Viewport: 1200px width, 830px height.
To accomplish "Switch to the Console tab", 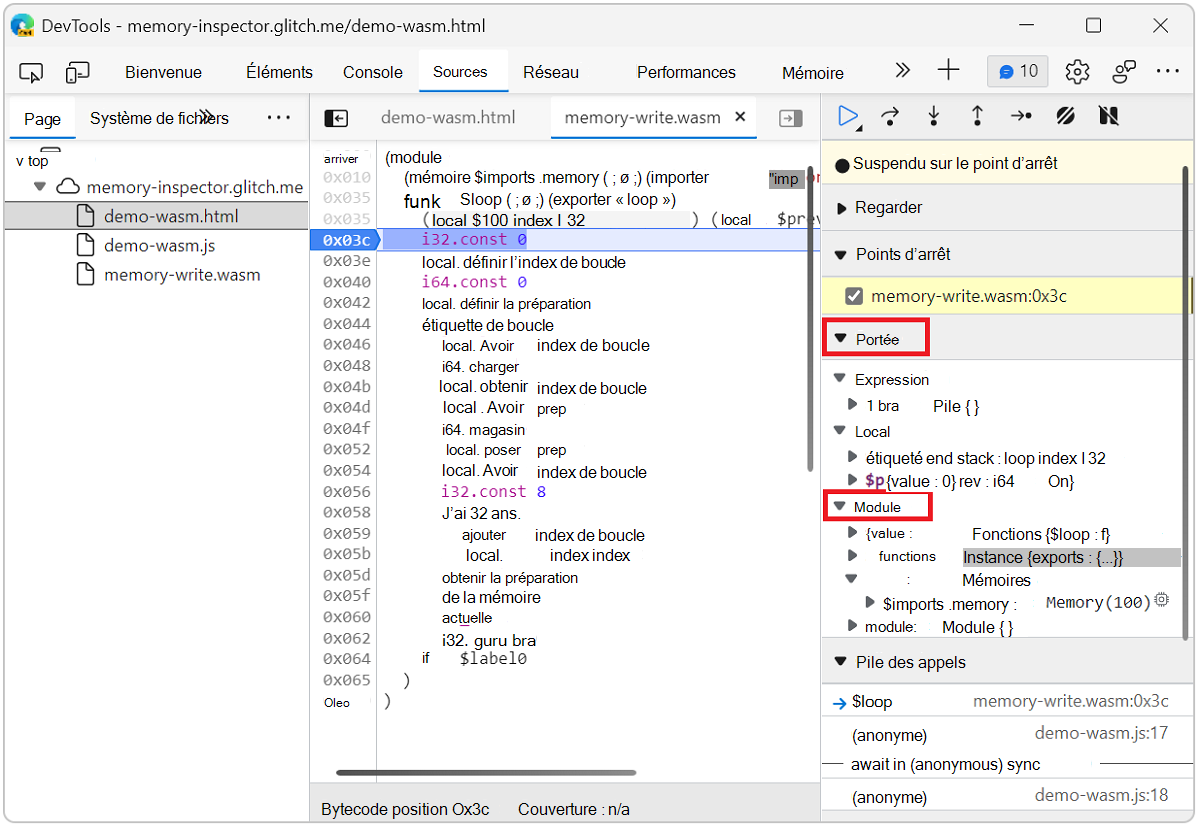I will click(372, 72).
